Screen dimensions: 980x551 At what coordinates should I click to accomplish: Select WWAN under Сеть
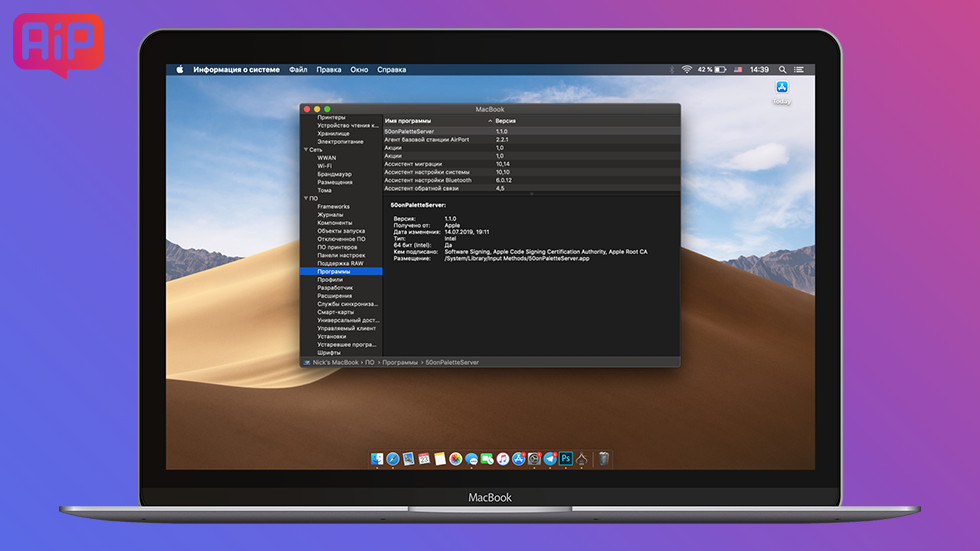(326, 157)
